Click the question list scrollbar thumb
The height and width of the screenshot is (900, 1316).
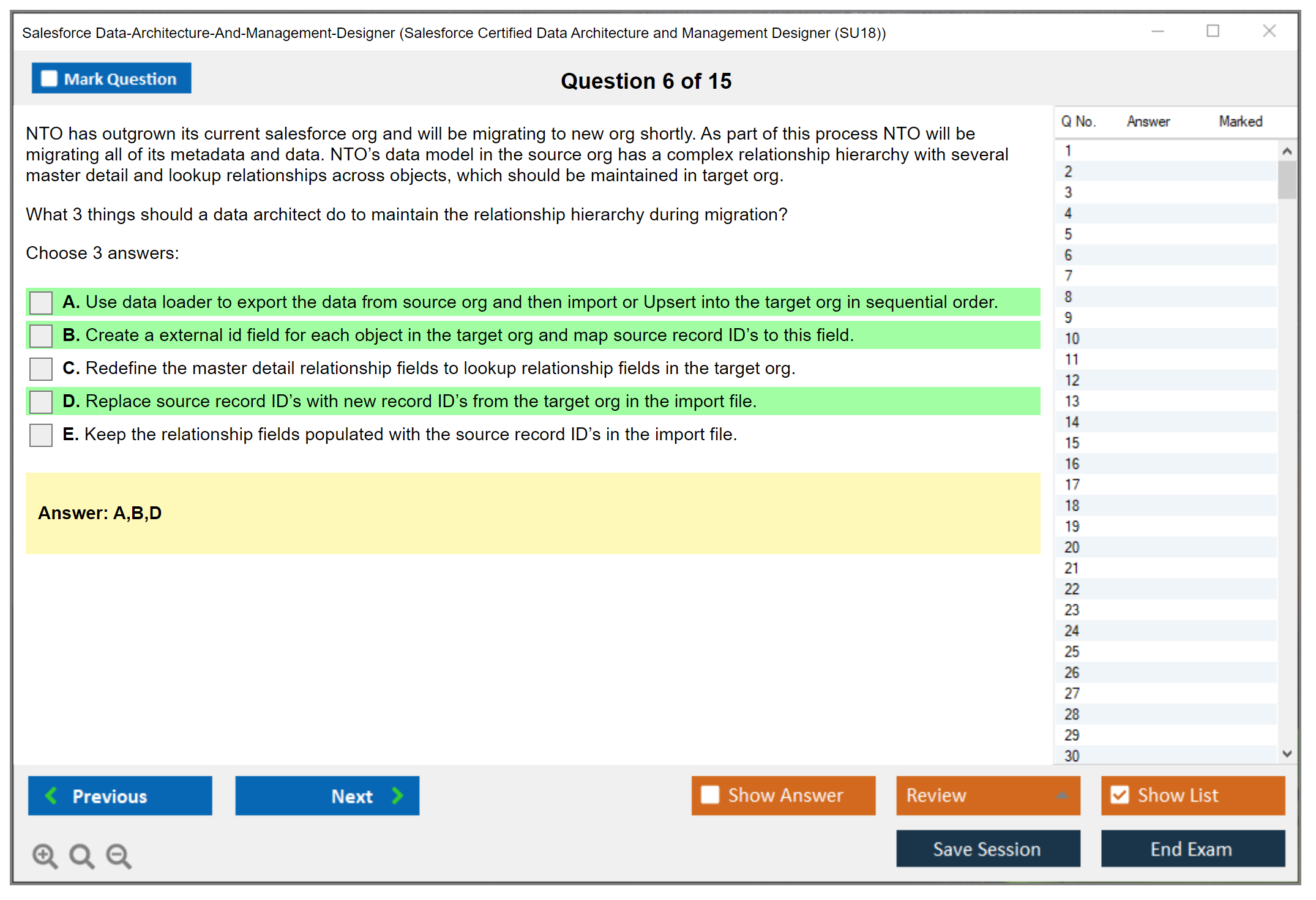[x=1287, y=179]
